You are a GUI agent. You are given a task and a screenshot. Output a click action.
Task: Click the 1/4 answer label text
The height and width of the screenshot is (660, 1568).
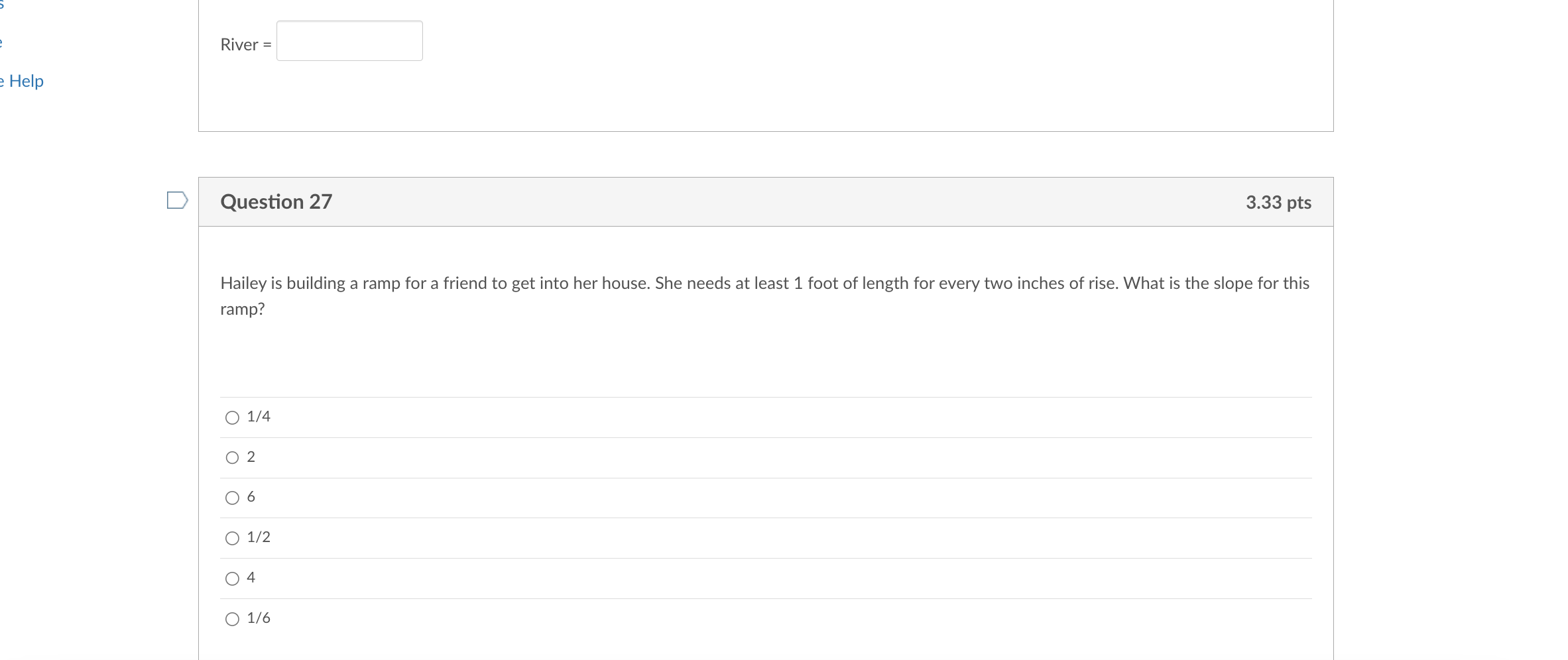(259, 416)
